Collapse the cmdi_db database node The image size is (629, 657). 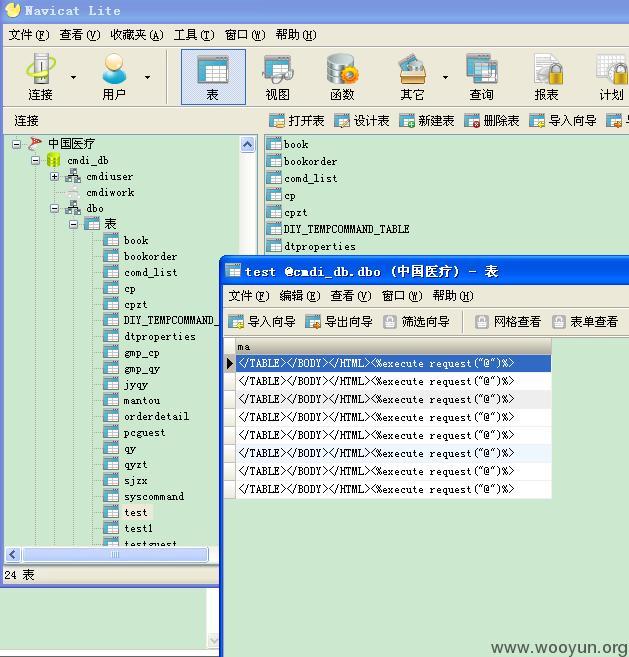pyautogui.click(x=36, y=160)
